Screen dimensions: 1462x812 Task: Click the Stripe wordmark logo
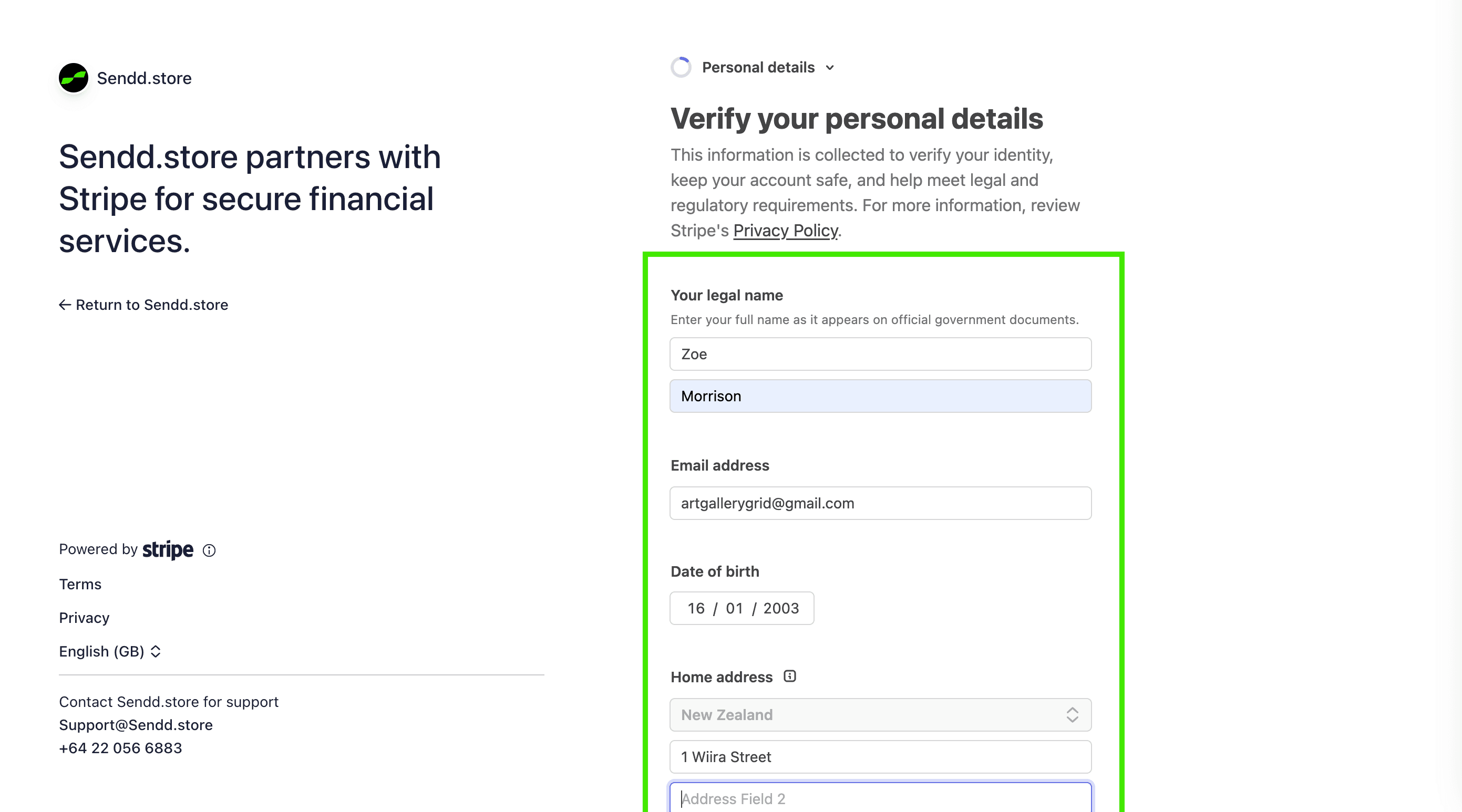tap(168, 549)
